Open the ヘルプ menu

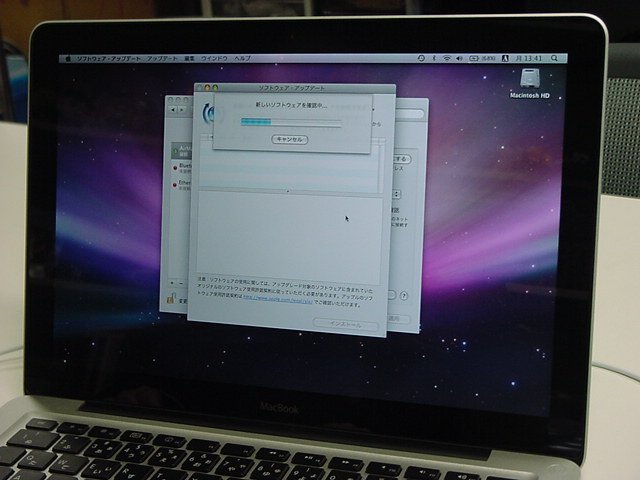coord(242,58)
